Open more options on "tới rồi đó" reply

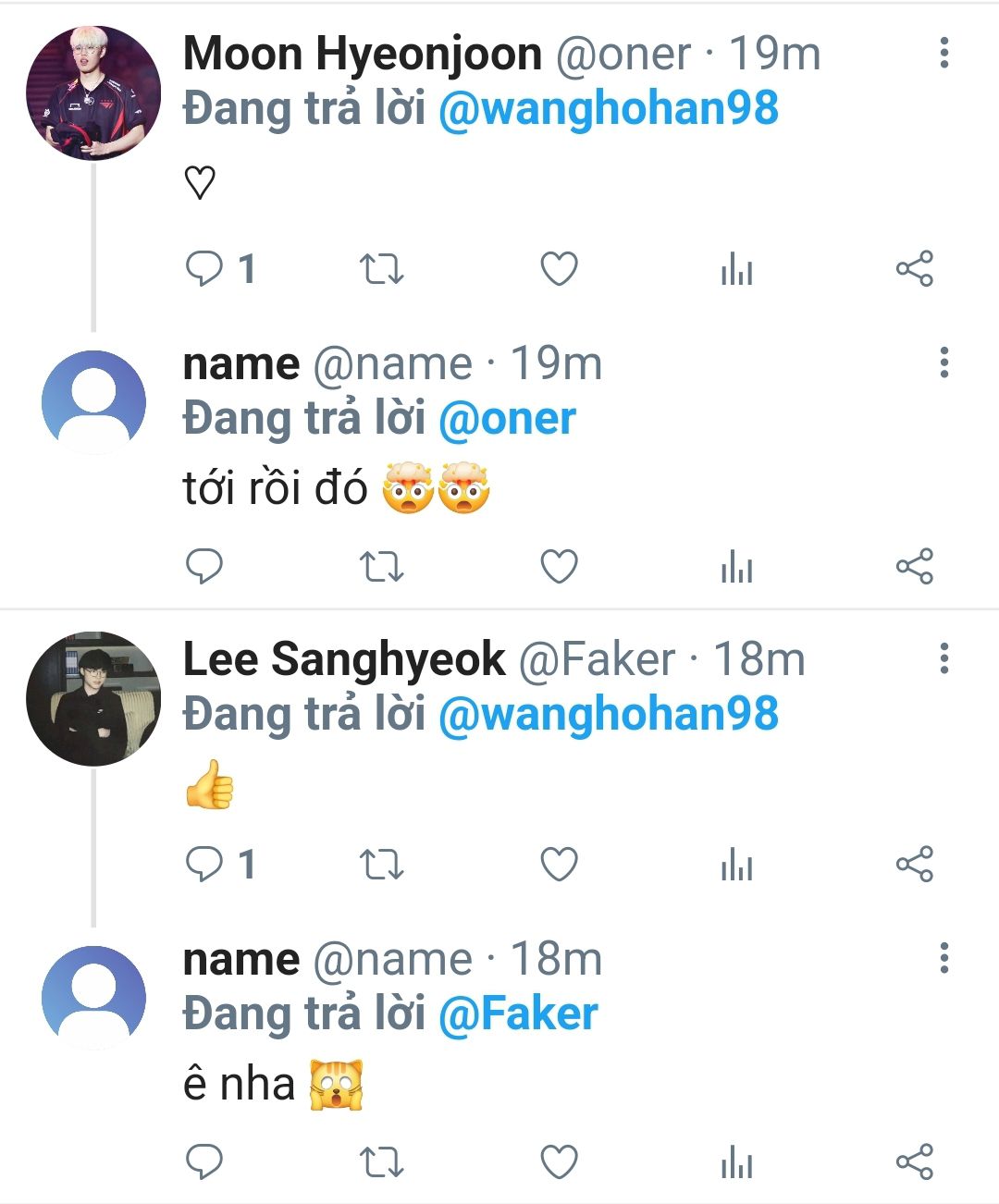pos(943,363)
